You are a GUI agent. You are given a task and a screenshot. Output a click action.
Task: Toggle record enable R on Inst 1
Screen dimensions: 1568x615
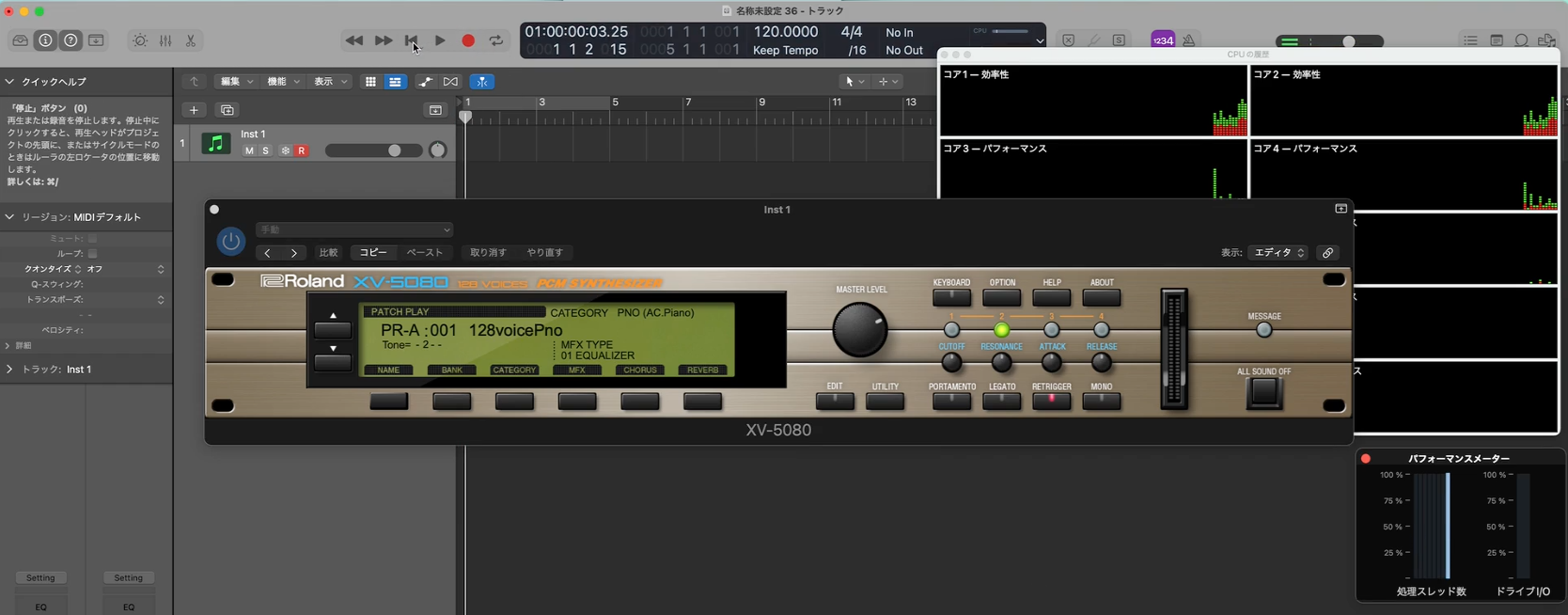(x=302, y=150)
